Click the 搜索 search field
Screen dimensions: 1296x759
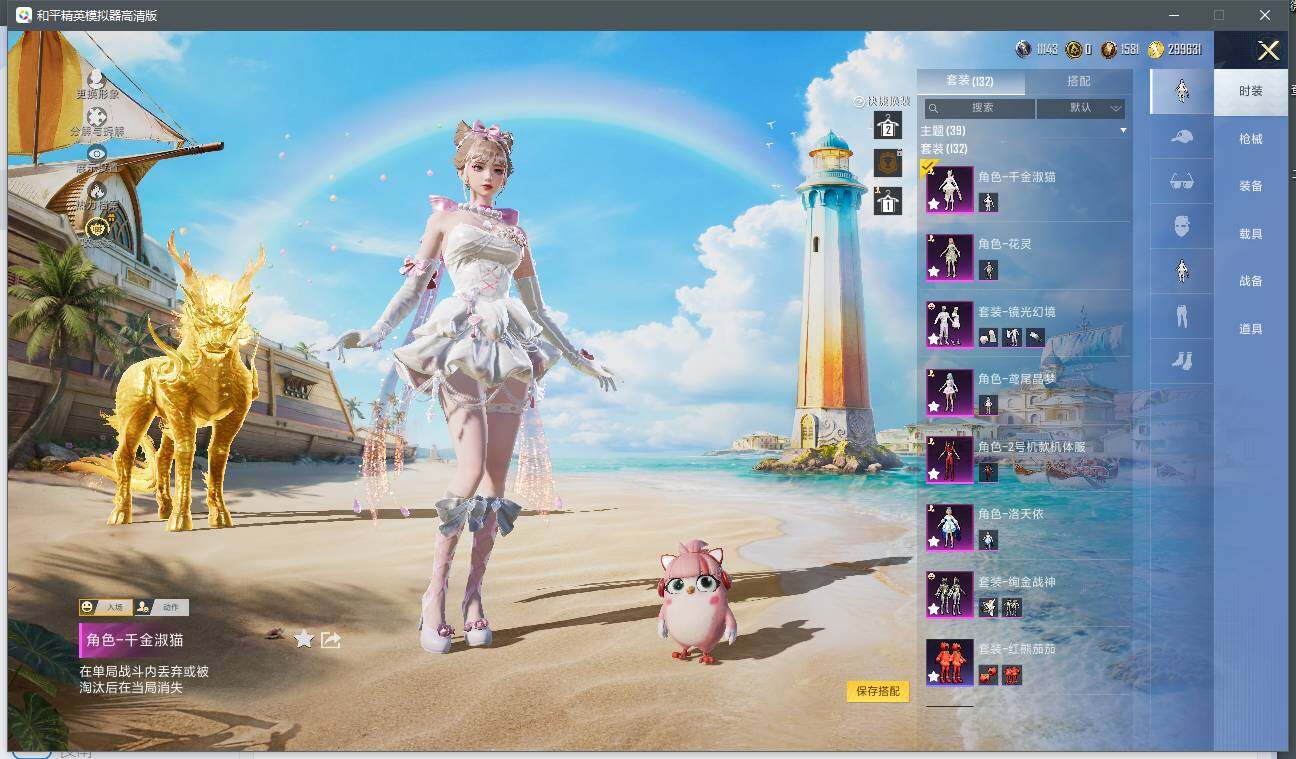pyautogui.click(x=980, y=107)
